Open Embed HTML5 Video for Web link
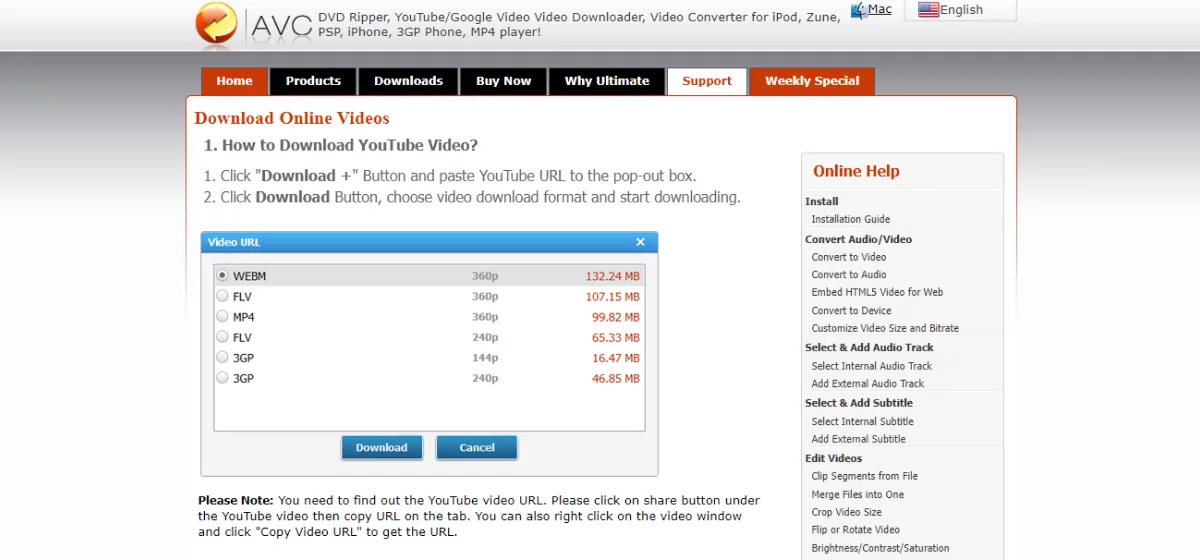 point(877,292)
